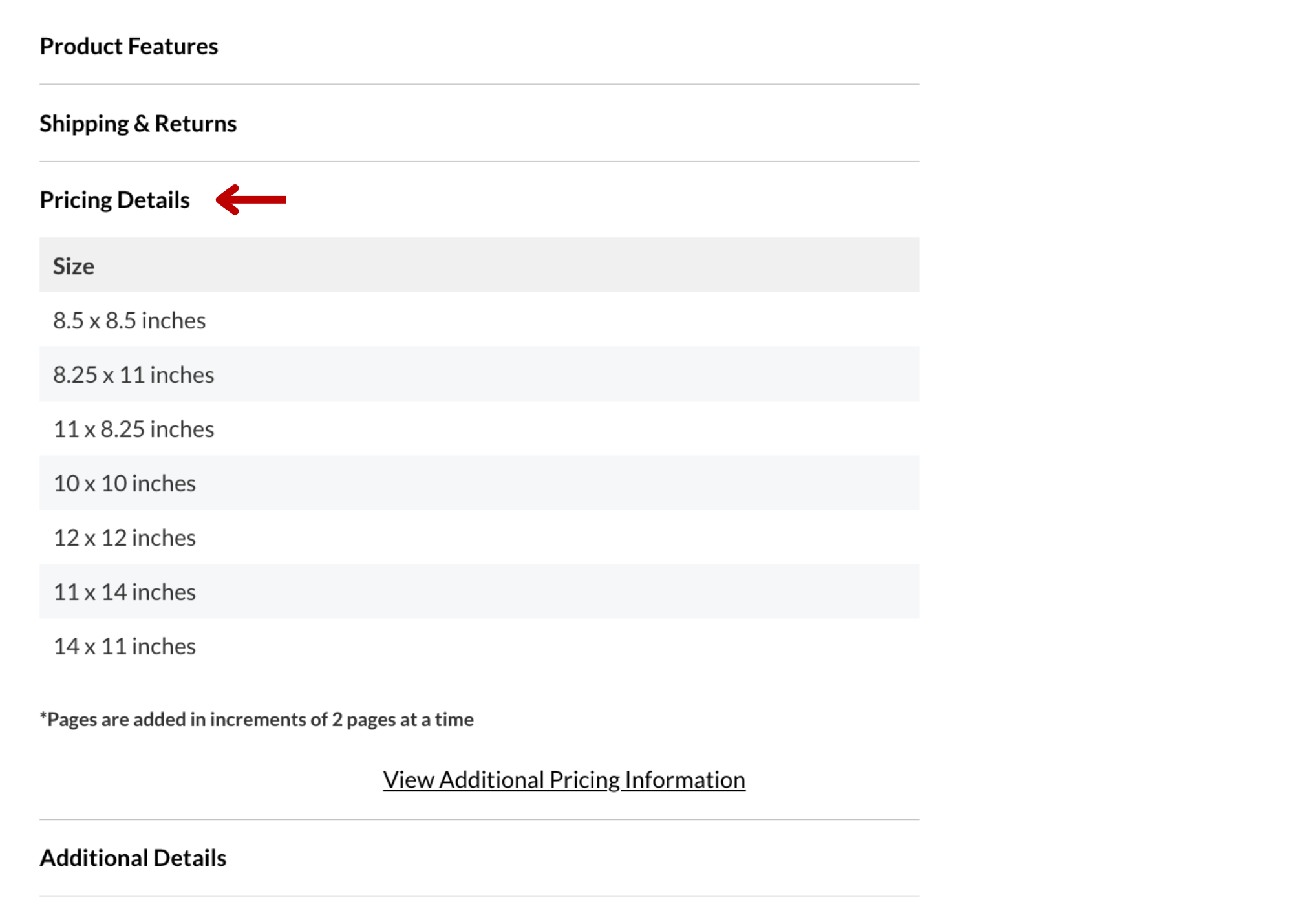Collapse the Pricing Details section

click(x=114, y=199)
